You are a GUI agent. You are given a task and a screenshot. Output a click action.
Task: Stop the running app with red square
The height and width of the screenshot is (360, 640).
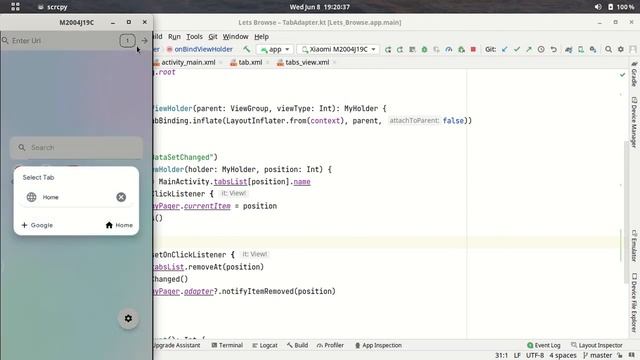pos(473,49)
